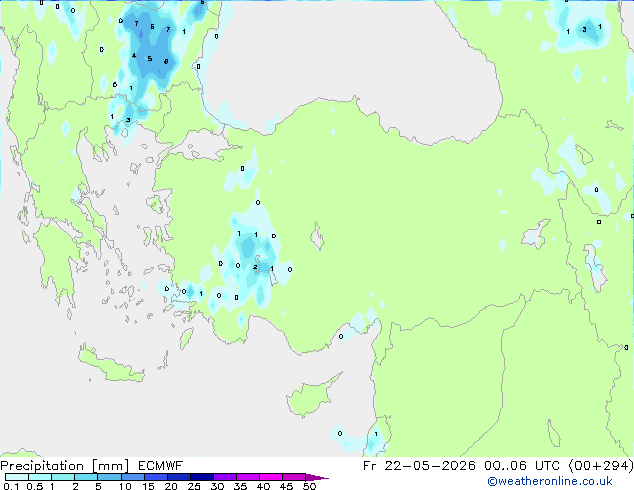Image resolution: width=634 pixels, height=490 pixels.
Task: Click the legend value '25'
Action: pyautogui.click(x=194, y=486)
